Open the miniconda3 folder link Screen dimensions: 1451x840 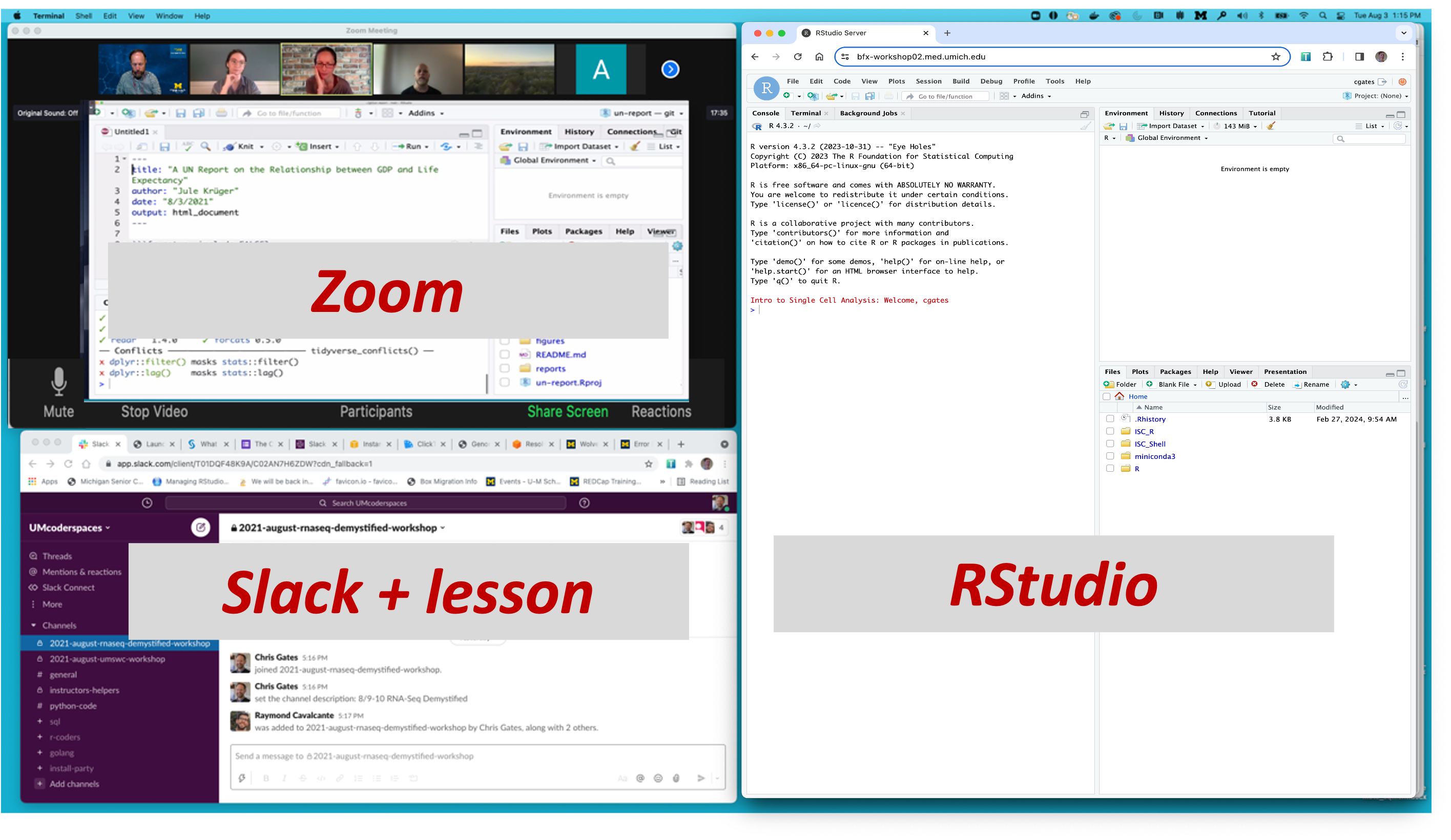[x=1154, y=456]
